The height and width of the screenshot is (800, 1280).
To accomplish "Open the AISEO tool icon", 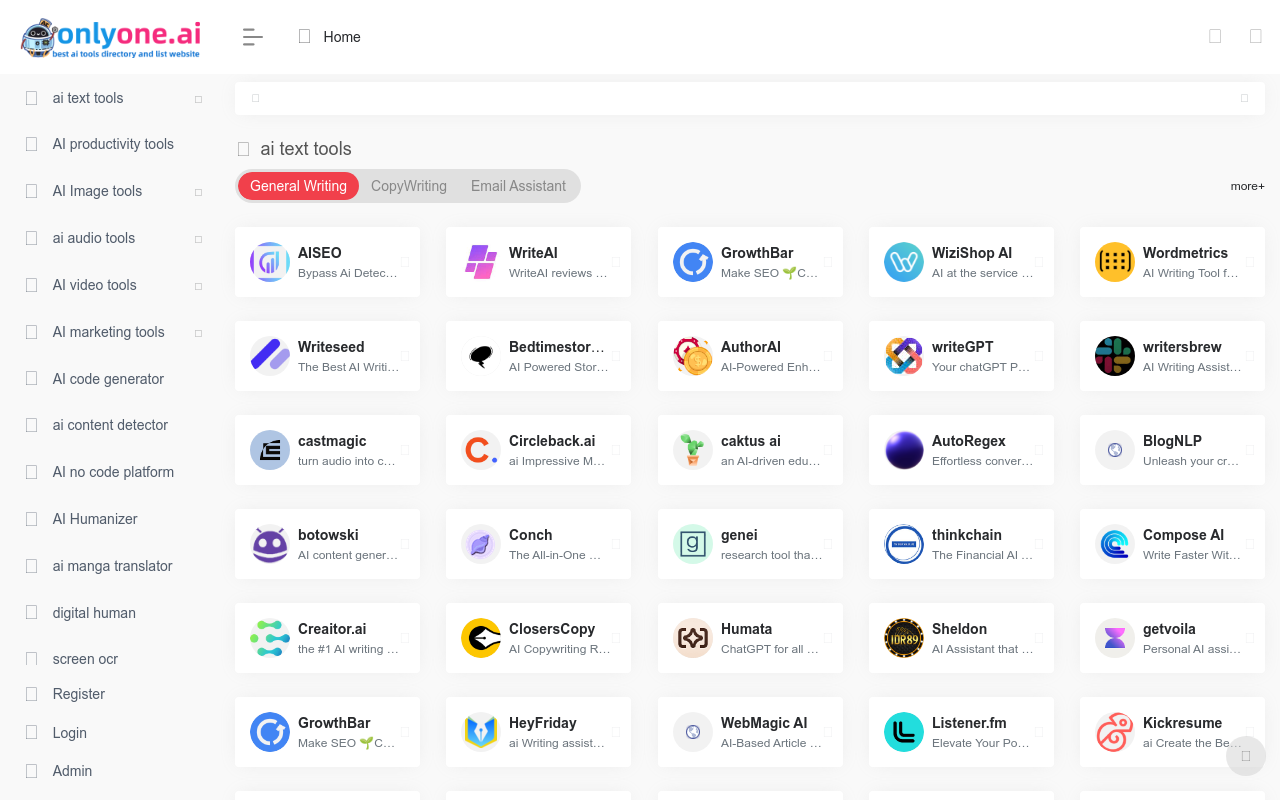I will point(270,262).
